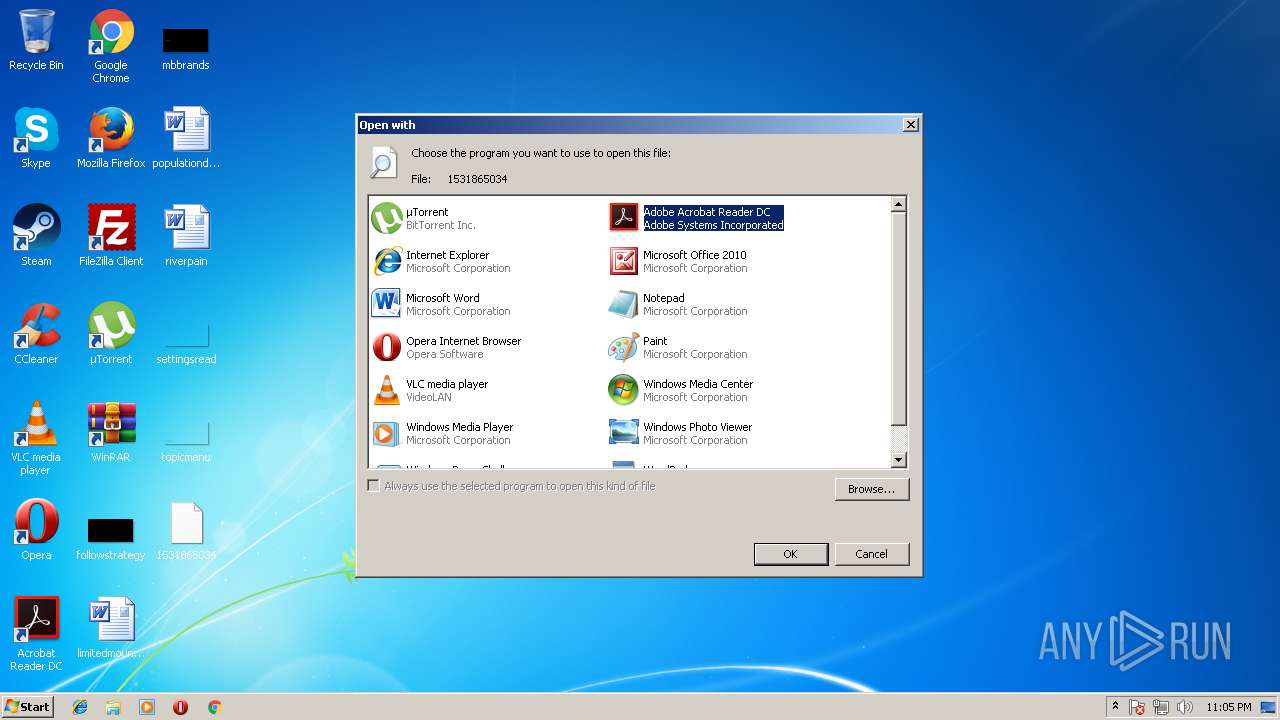The image size is (1280, 720).
Task: Select Opera desktop shortcut
Action: (36, 530)
